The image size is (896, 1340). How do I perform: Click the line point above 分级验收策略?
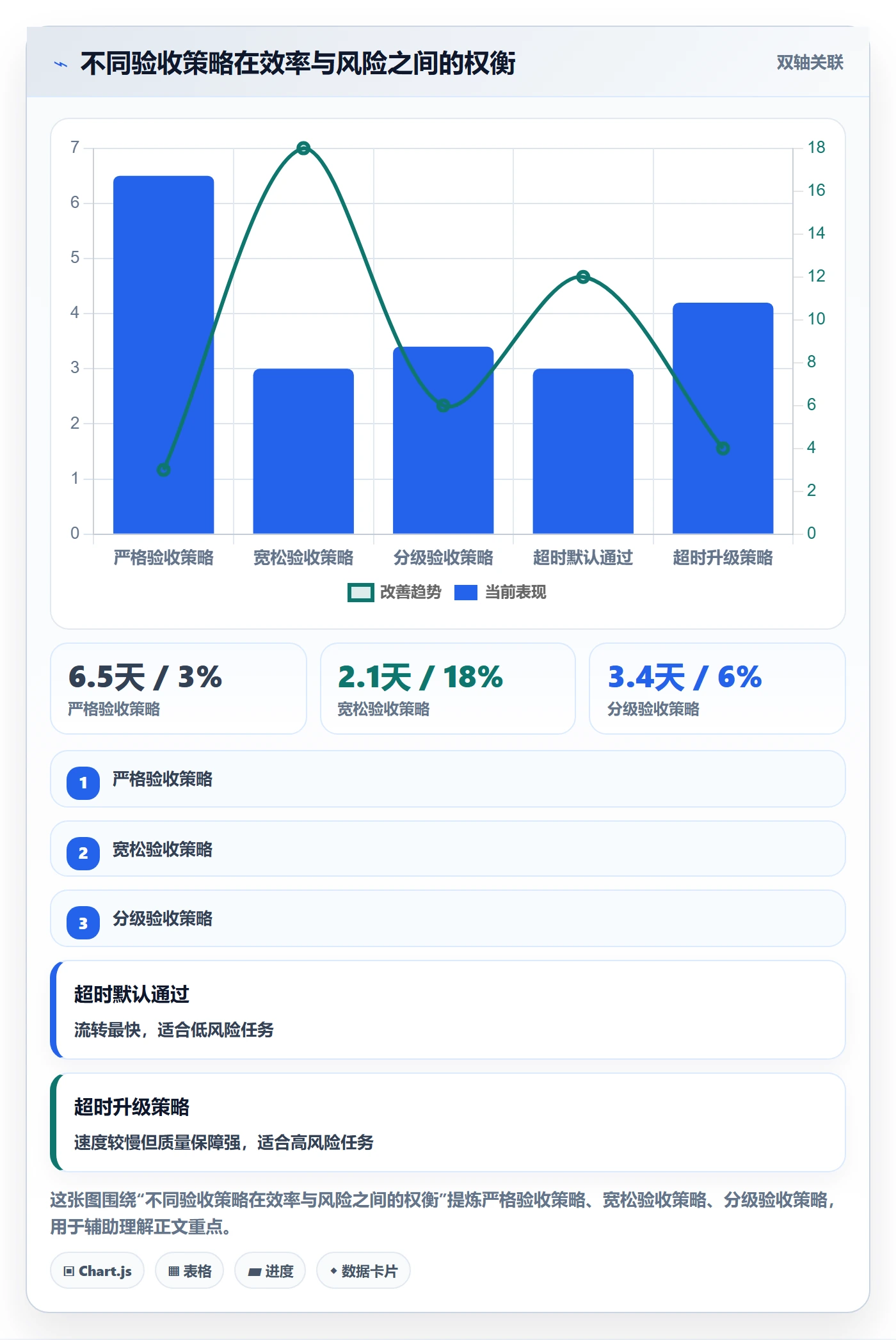point(444,406)
